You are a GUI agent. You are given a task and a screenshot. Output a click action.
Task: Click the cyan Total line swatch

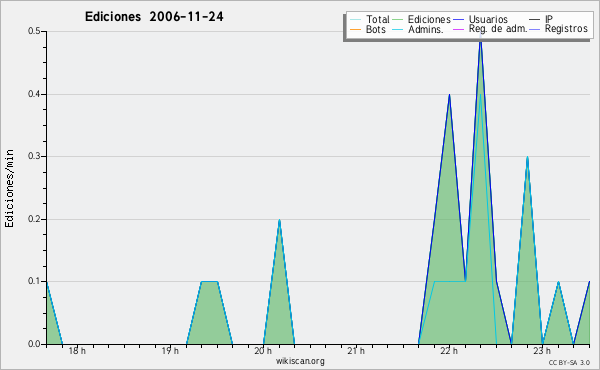pos(355,20)
